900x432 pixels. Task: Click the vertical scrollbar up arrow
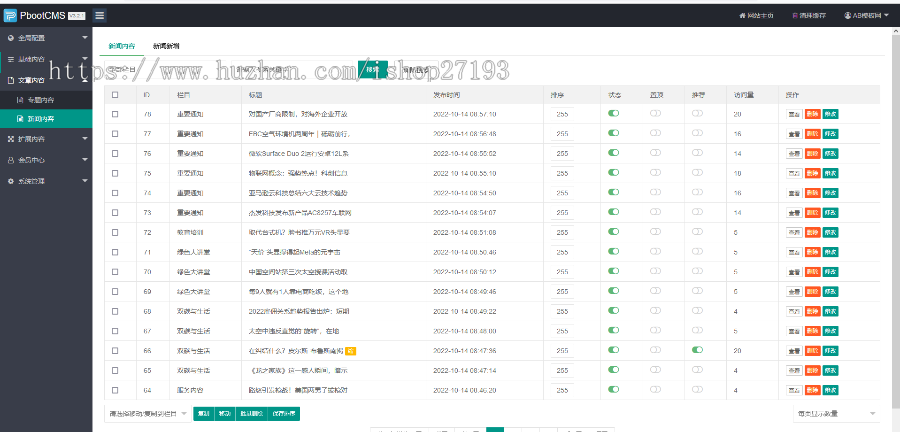[x=894, y=33]
